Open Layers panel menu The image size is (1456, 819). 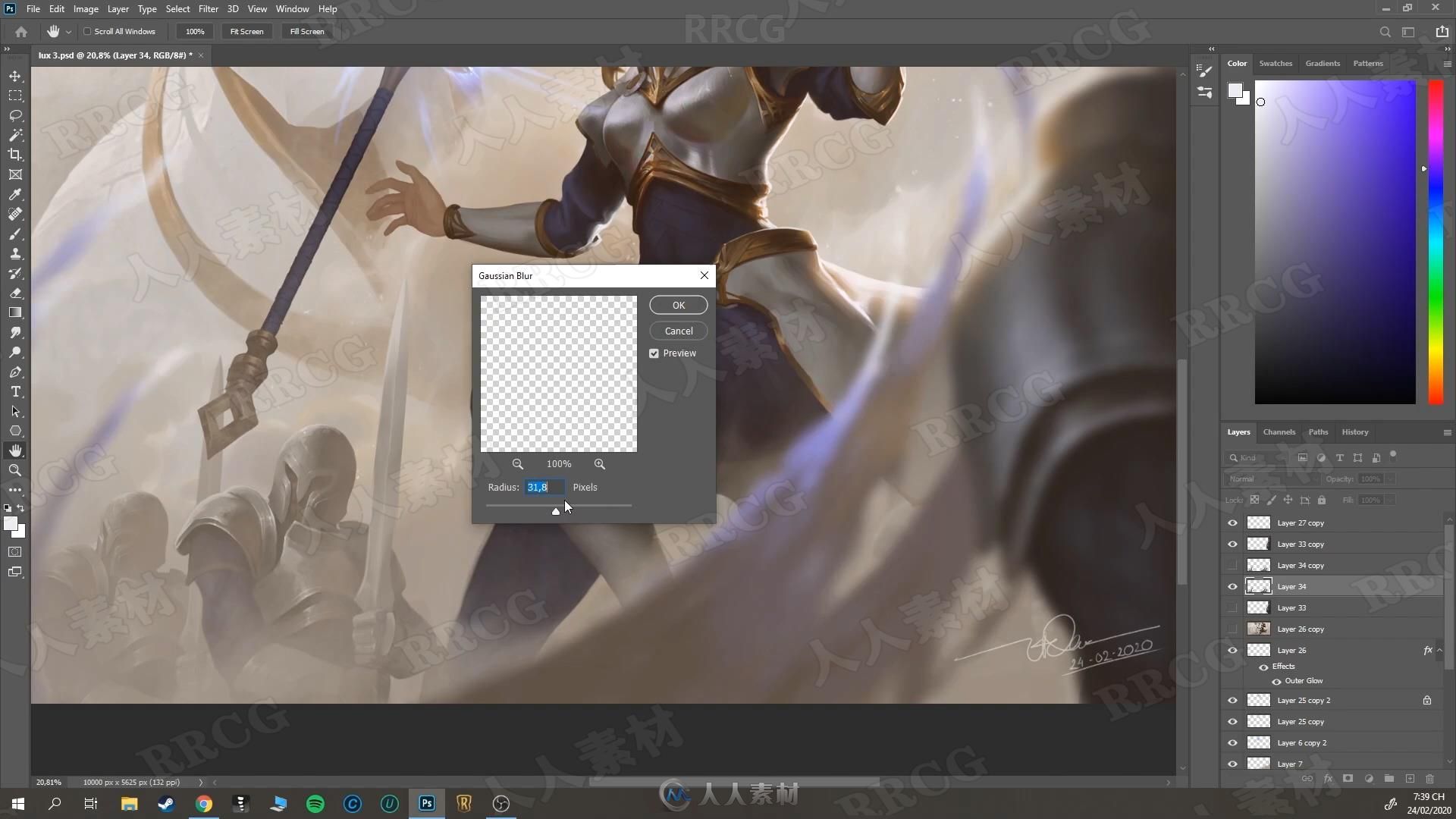pos(1447,432)
